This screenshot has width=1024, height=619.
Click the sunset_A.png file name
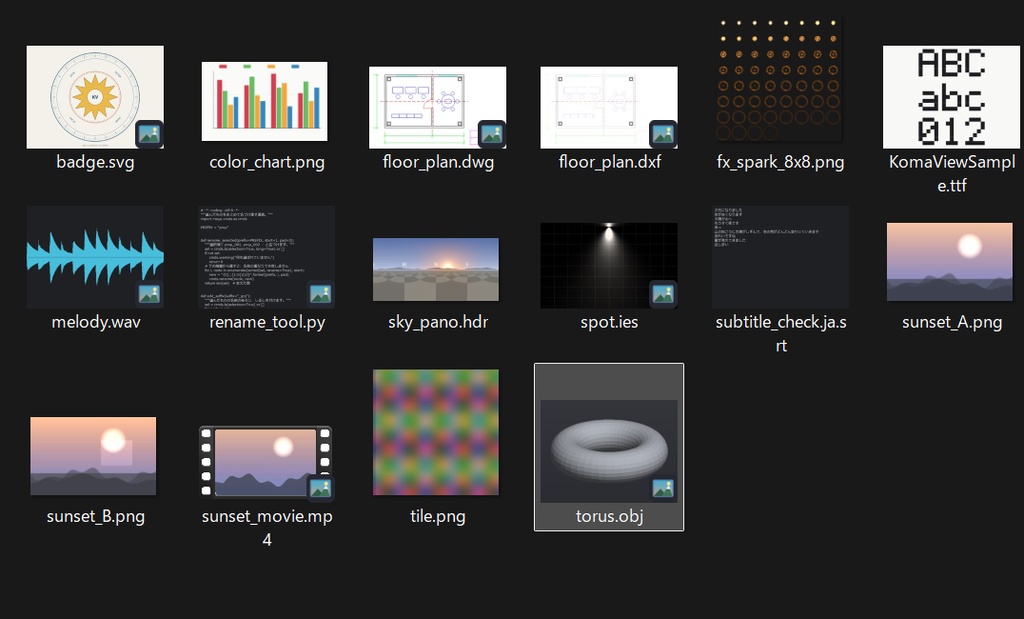click(x=951, y=322)
